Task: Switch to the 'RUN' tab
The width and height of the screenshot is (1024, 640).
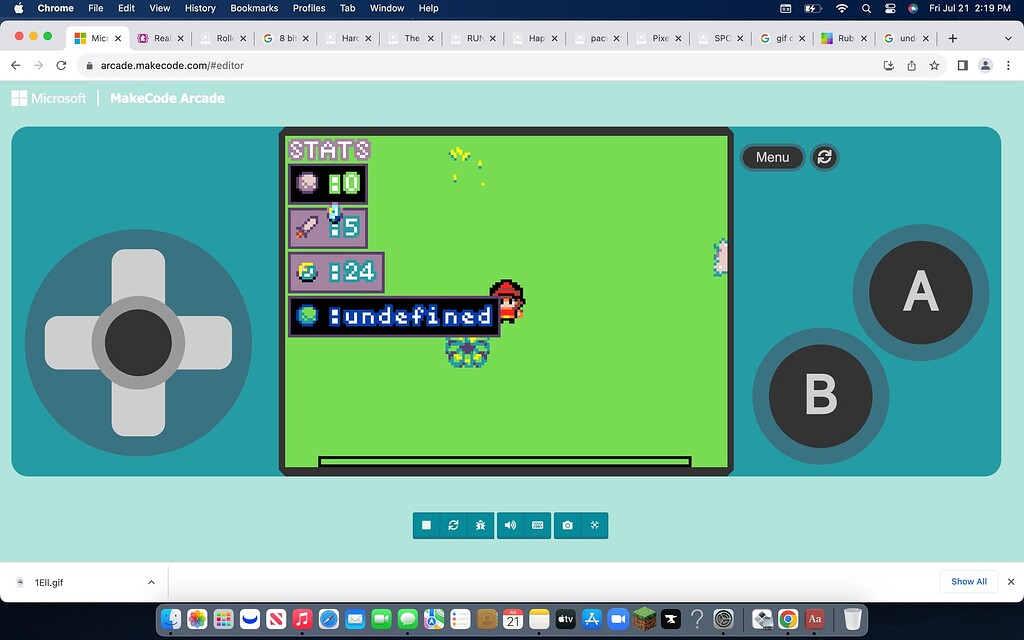Action: click(x=475, y=39)
